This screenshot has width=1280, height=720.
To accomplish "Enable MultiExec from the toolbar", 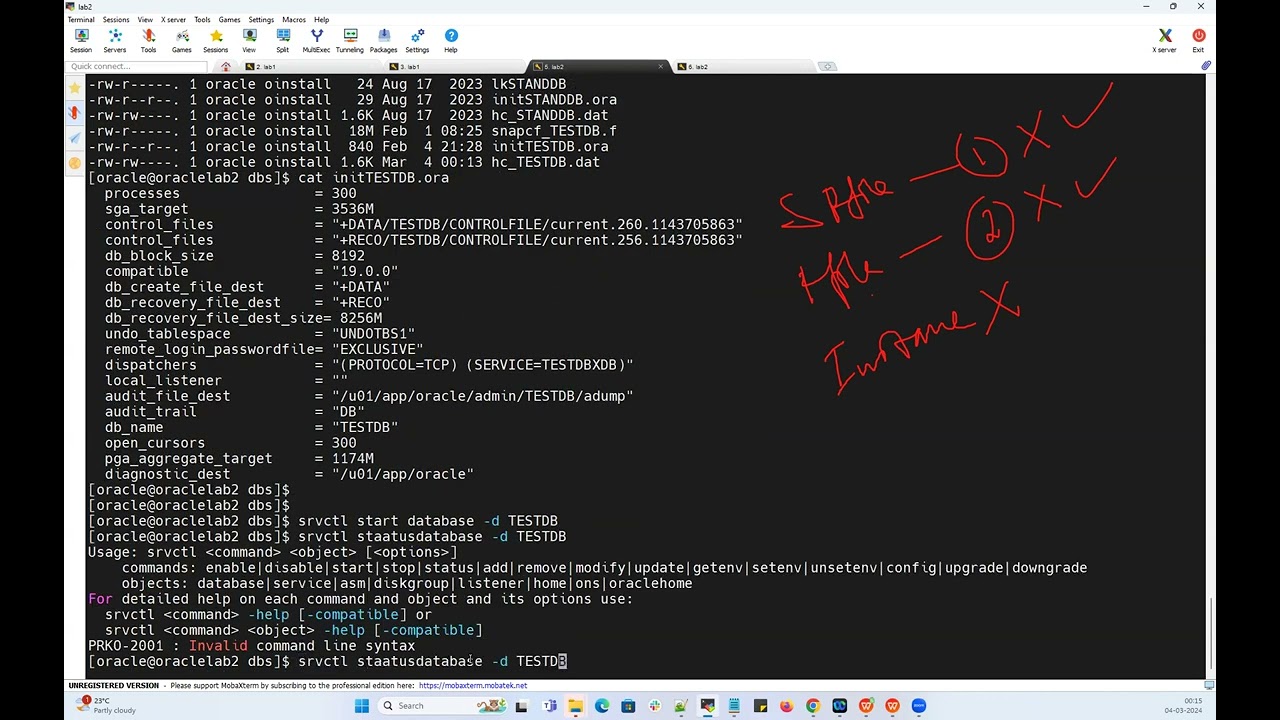I will pos(316,40).
